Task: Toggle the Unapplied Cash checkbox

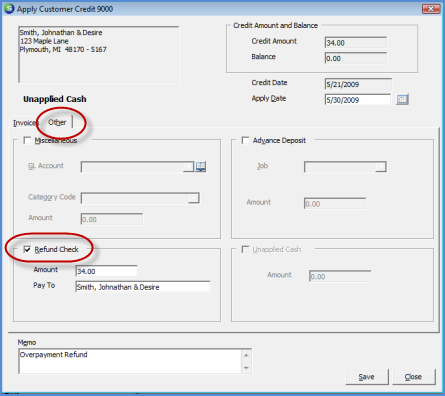Action: point(245,249)
